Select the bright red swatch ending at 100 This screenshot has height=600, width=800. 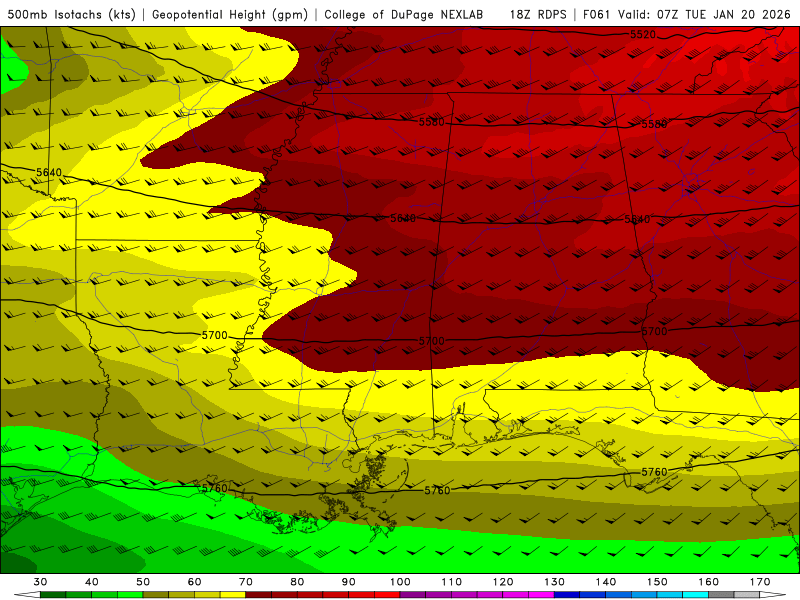pos(387,595)
